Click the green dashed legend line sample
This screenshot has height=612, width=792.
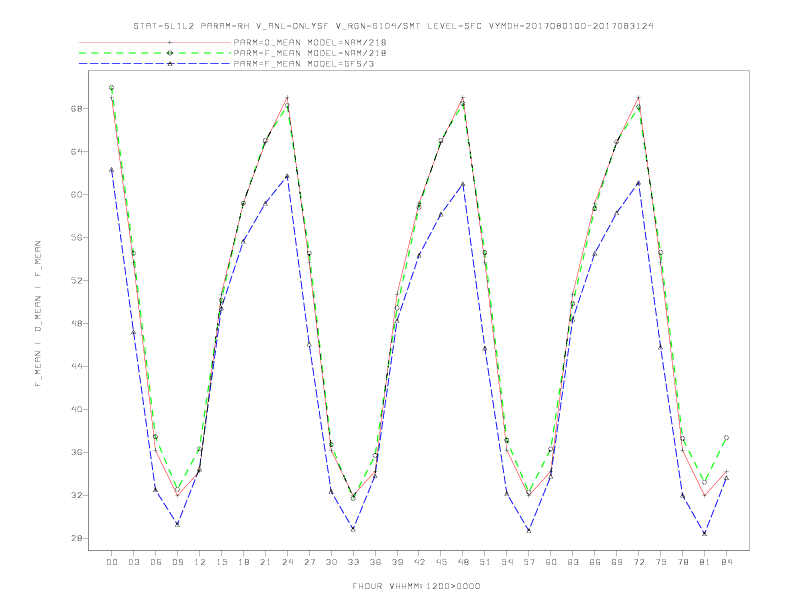pyautogui.click(x=155, y=53)
